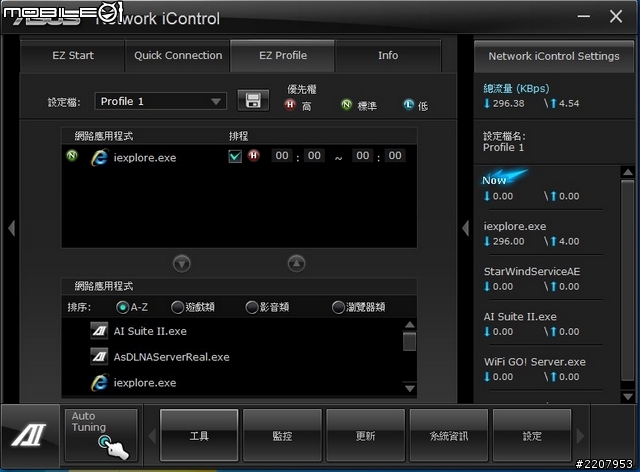This screenshot has width=640, height=472.
Task: Minimize the Network iControl window
Action: pos(584,16)
